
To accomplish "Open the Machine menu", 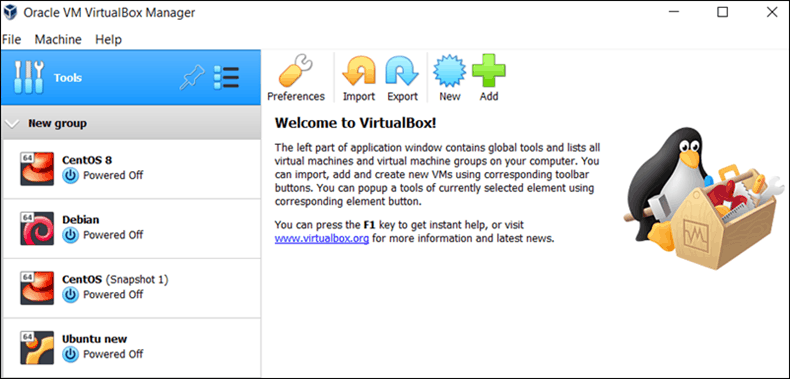I will [58, 39].
